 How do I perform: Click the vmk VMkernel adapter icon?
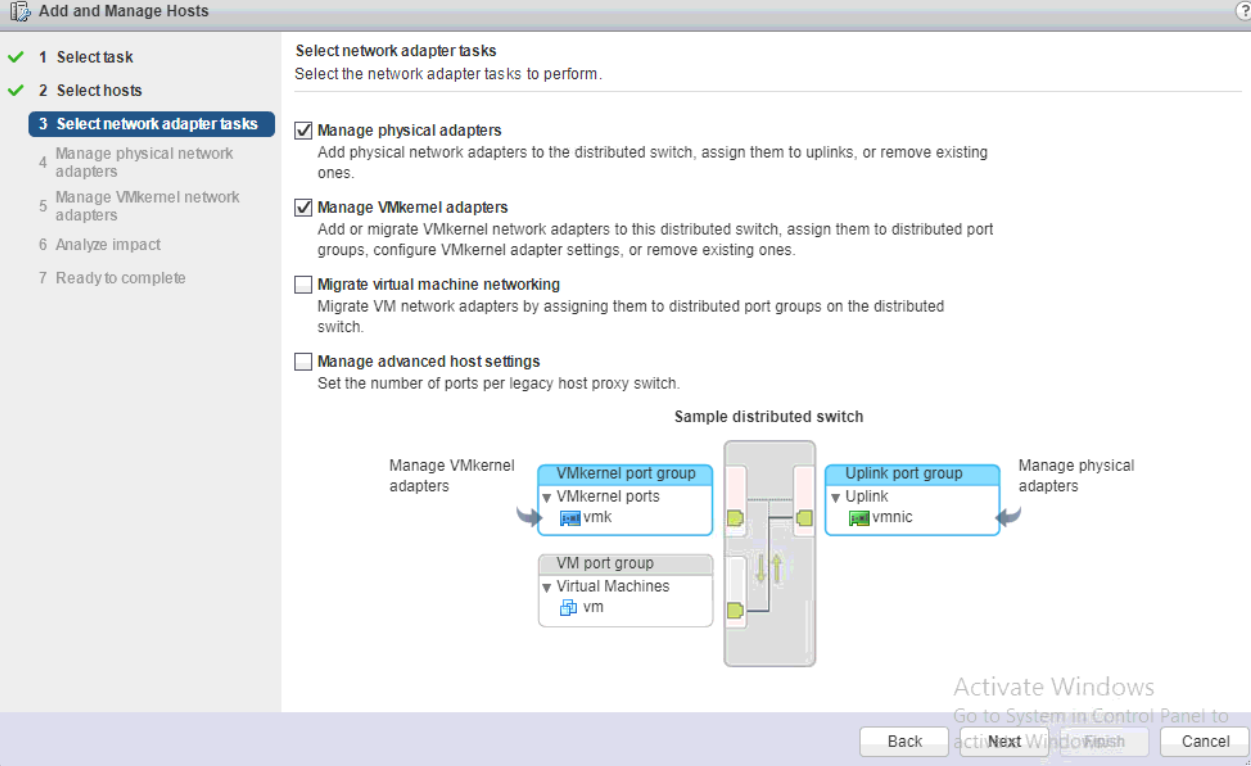(x=570, y=518)
